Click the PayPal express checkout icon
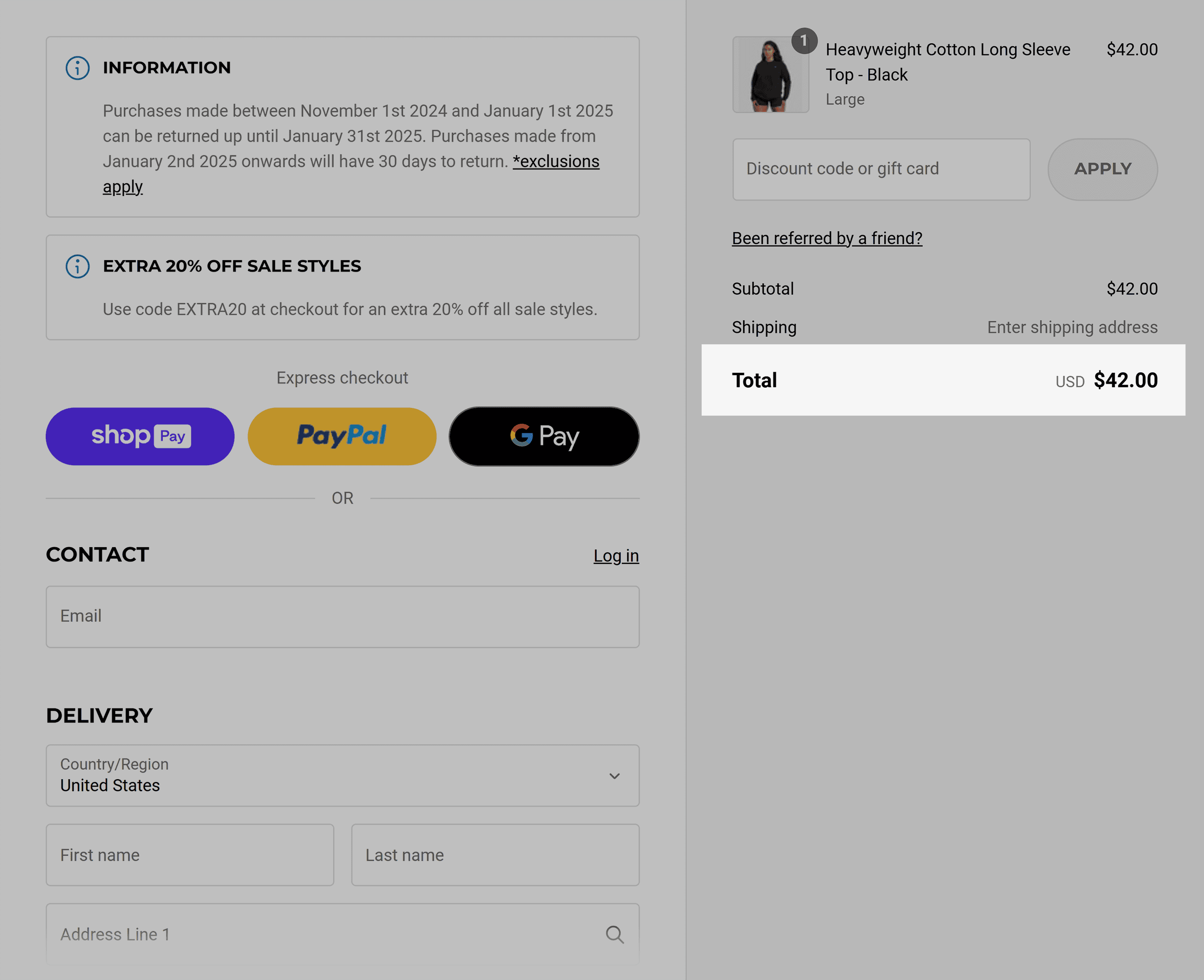Screen dimensions: 1204x980 342,436
